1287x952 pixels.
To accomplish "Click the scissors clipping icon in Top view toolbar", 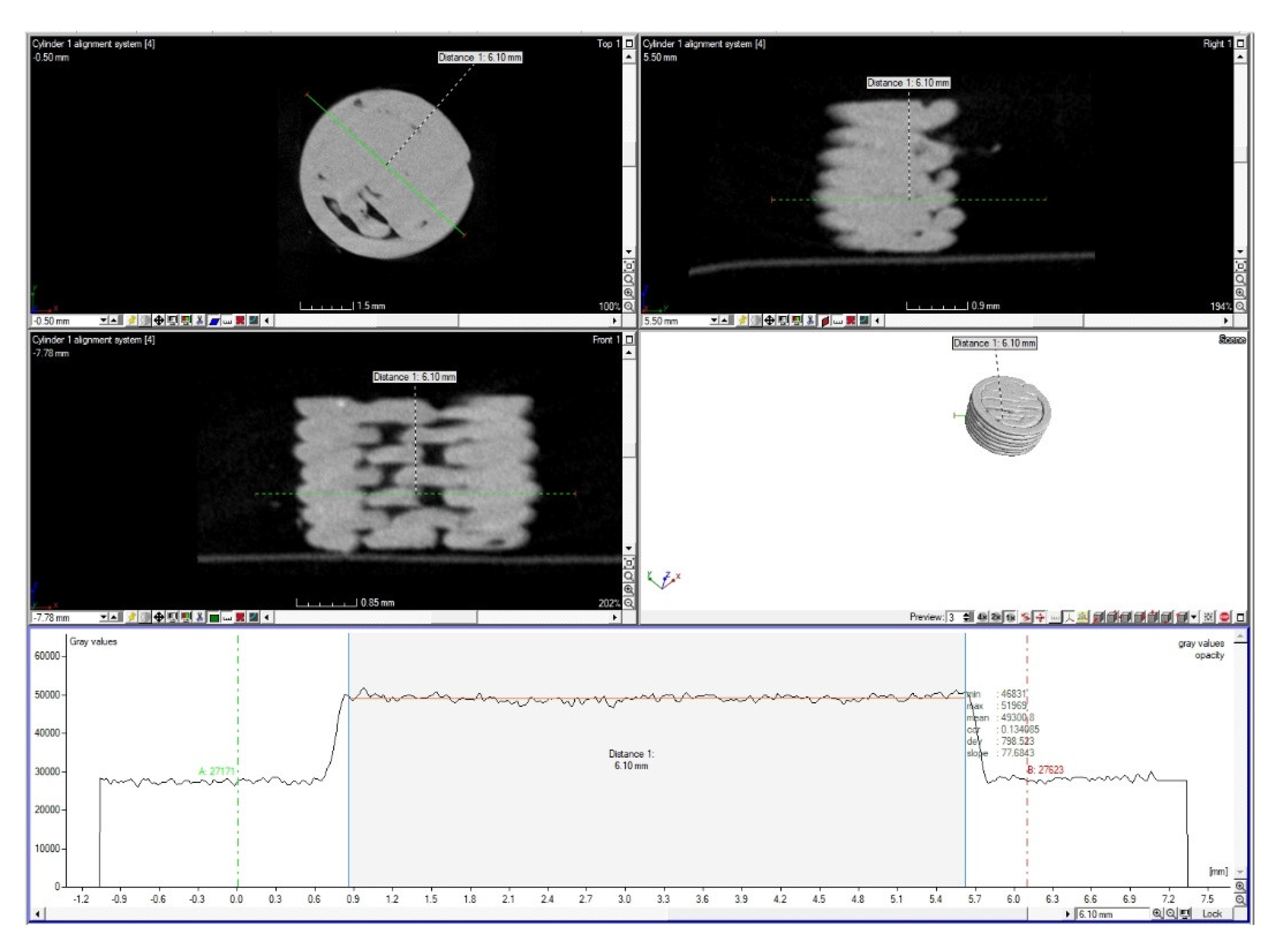I will click(x=200, y=320).
